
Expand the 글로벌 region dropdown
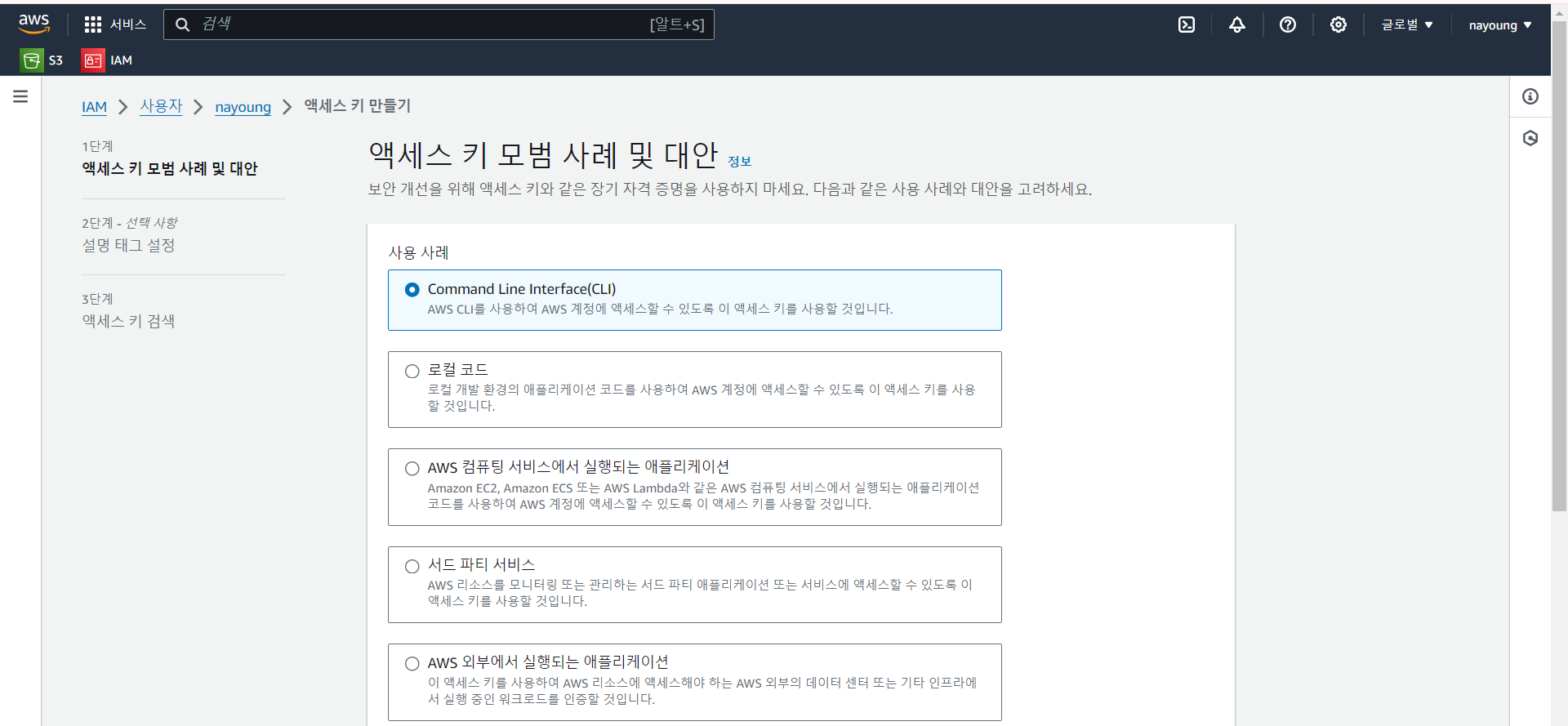(x=1407, y=24)
